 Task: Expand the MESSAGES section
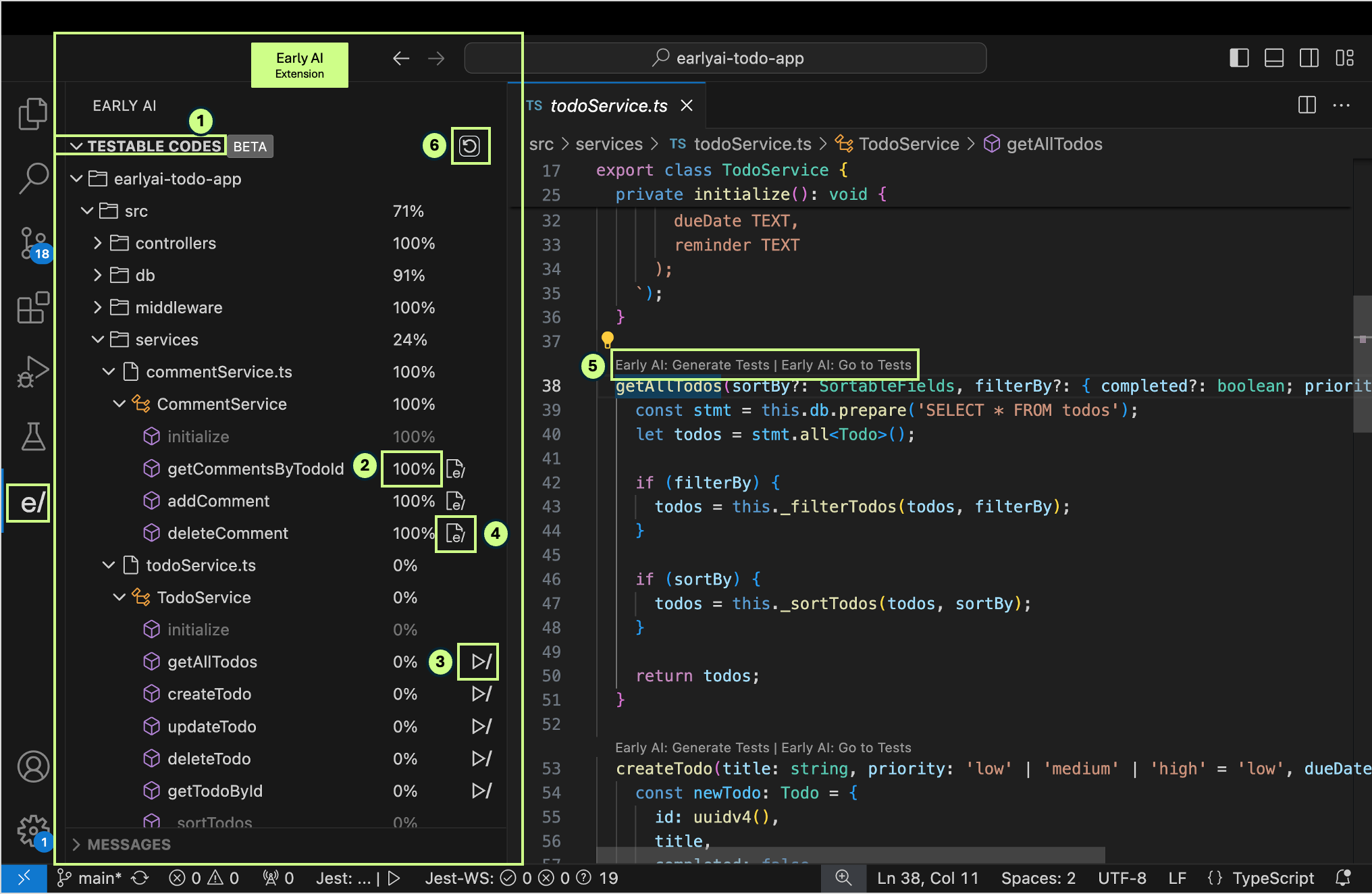pyautogui.click(x=128, y=845)
